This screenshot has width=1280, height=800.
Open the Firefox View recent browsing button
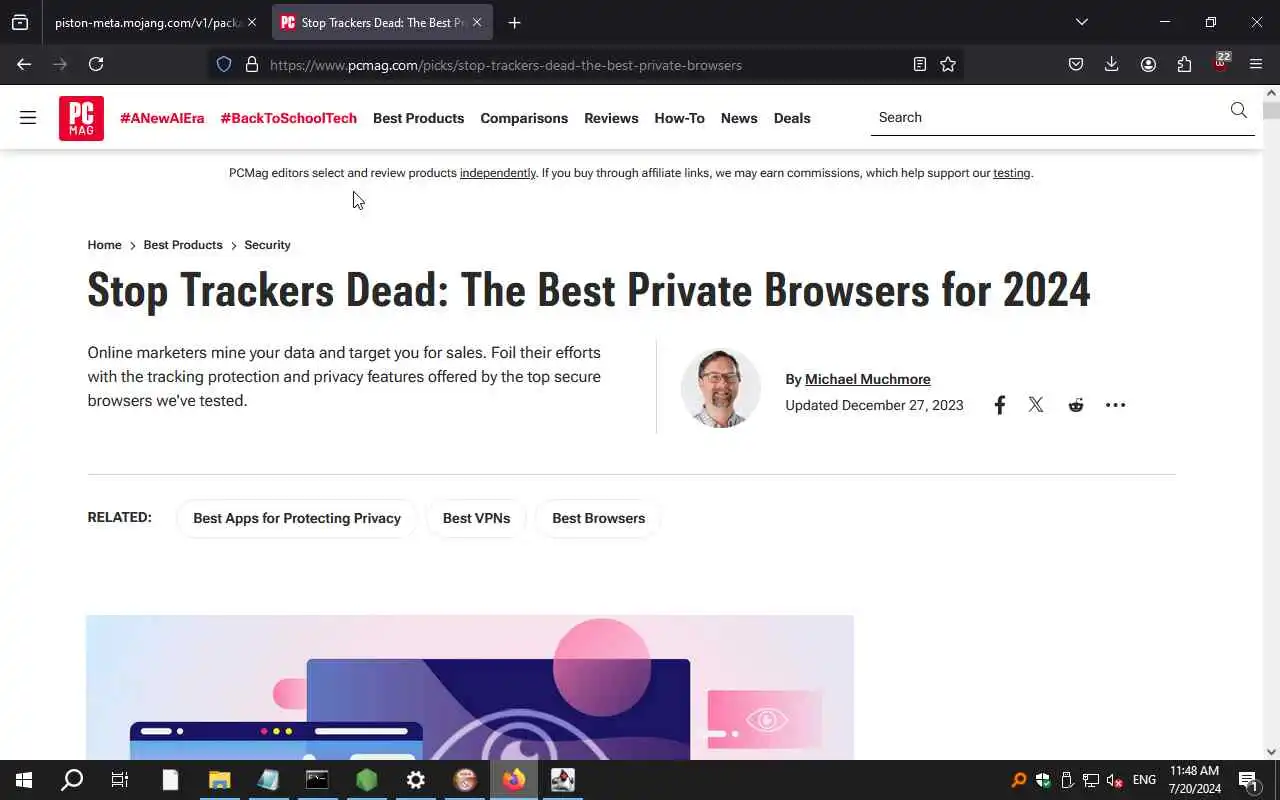pyautogui.click(x=20, y=22)
